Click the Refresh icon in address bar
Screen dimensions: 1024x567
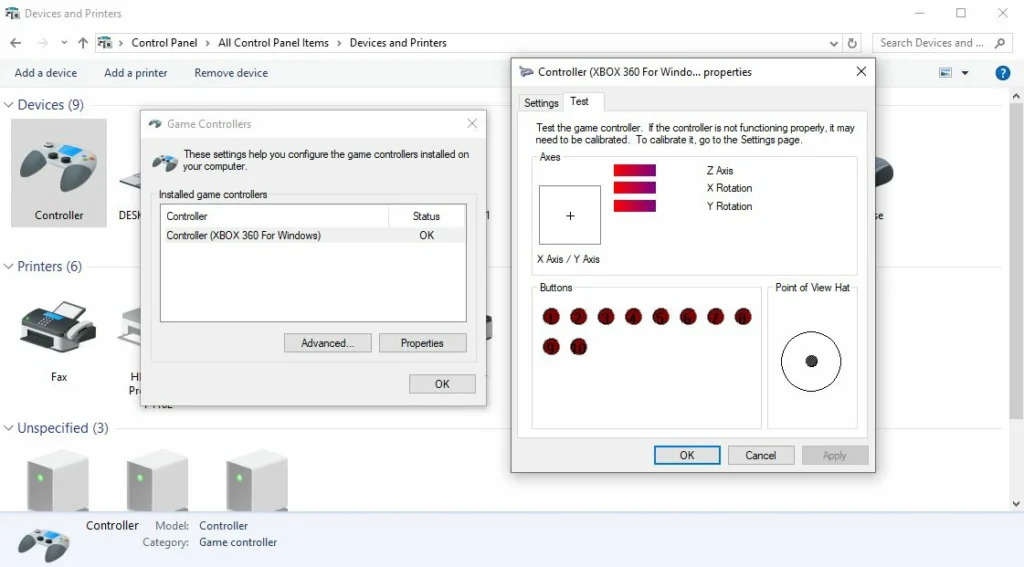(852, 43)
